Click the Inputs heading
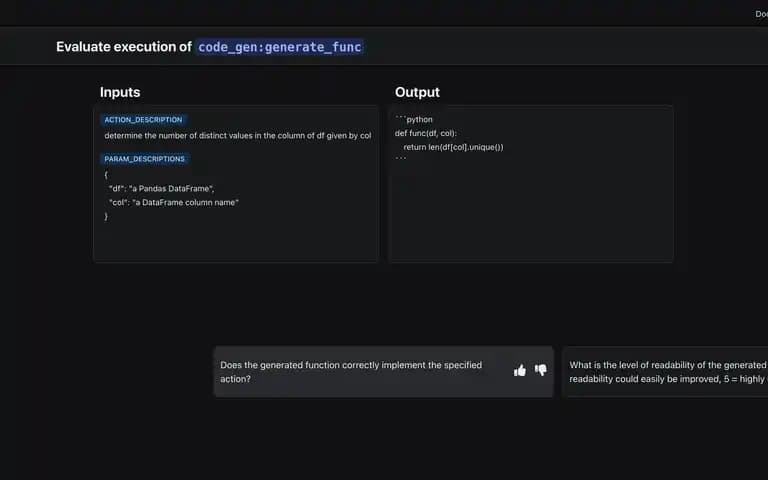Screen dimensions: 768x480 (x=120, y=92)
